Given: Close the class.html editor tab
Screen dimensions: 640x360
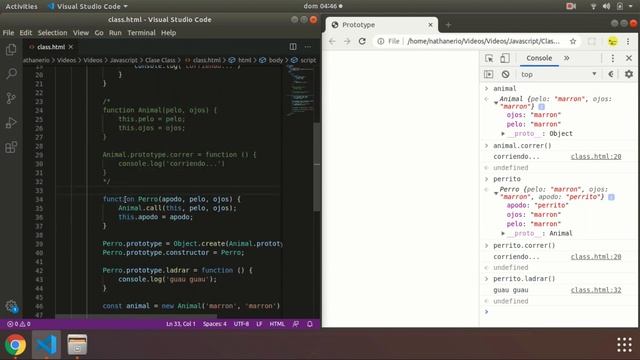Looking at the screenshot, I should (71, 47).
